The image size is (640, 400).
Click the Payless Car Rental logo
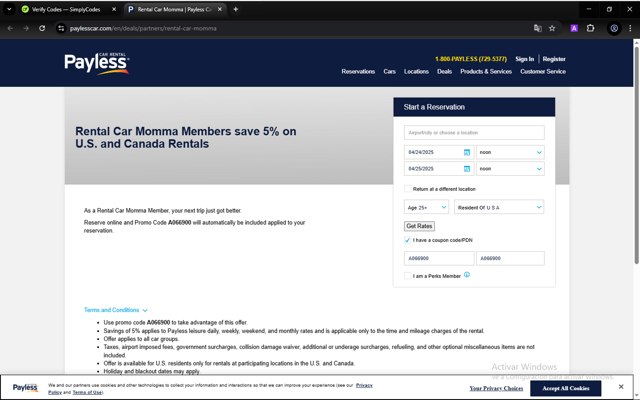pyautogui.click(x=97, y=64)
